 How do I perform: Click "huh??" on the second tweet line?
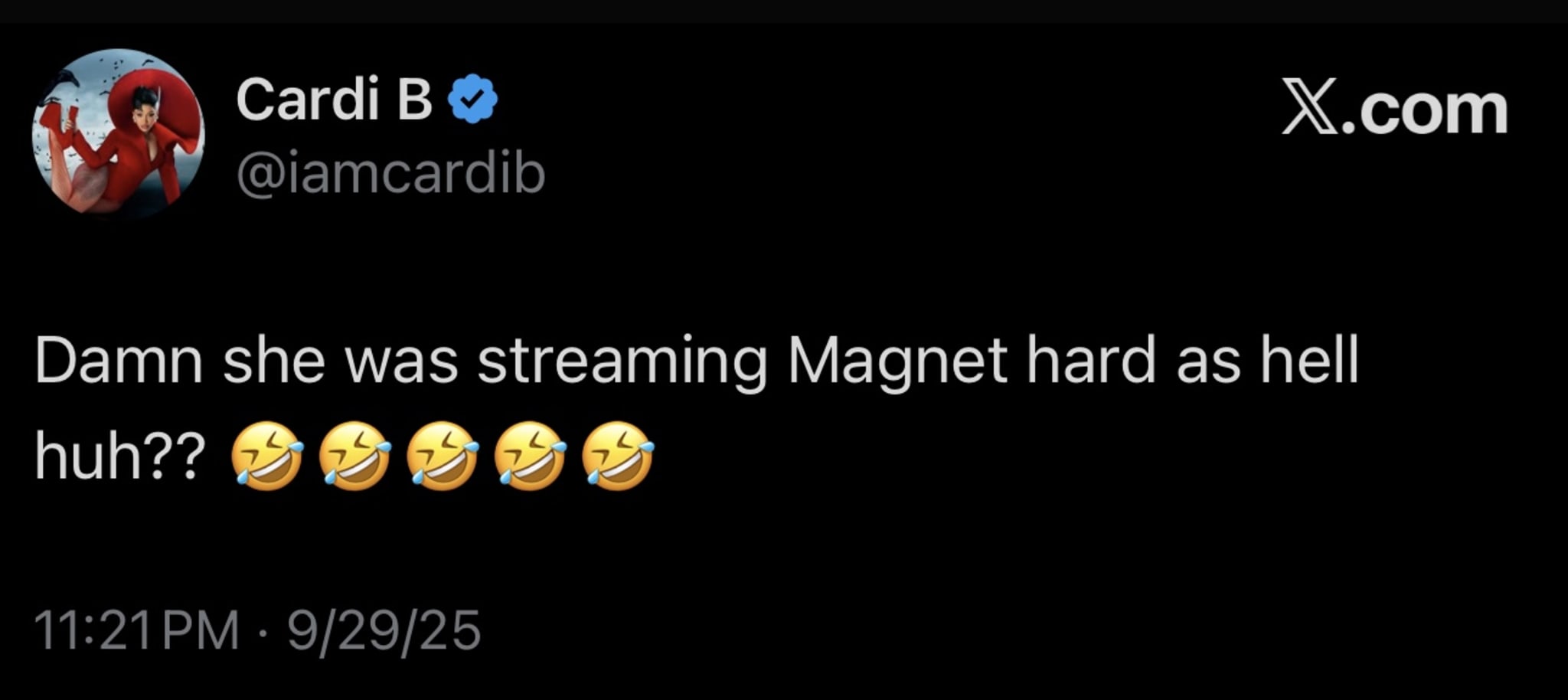[120, 457]
